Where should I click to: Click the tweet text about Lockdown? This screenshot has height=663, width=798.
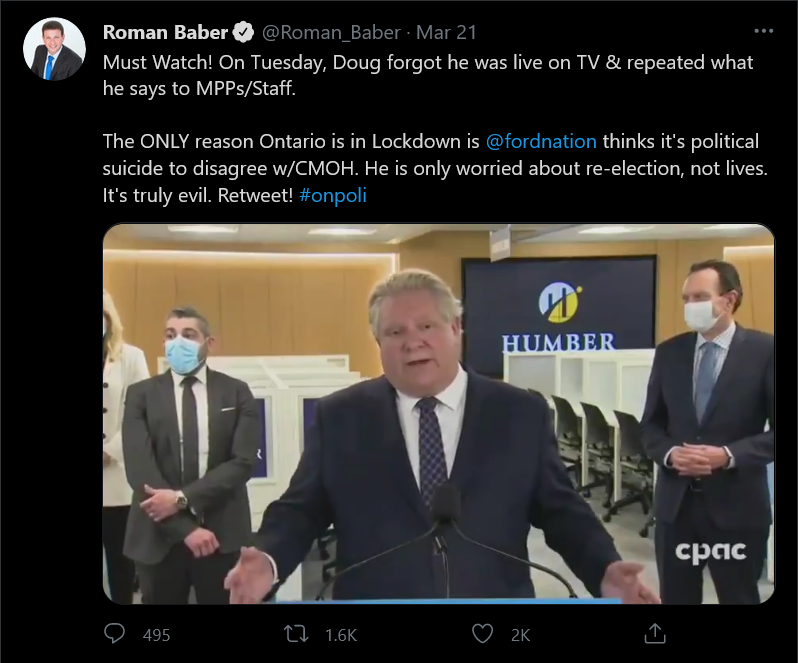pos(435,168)
